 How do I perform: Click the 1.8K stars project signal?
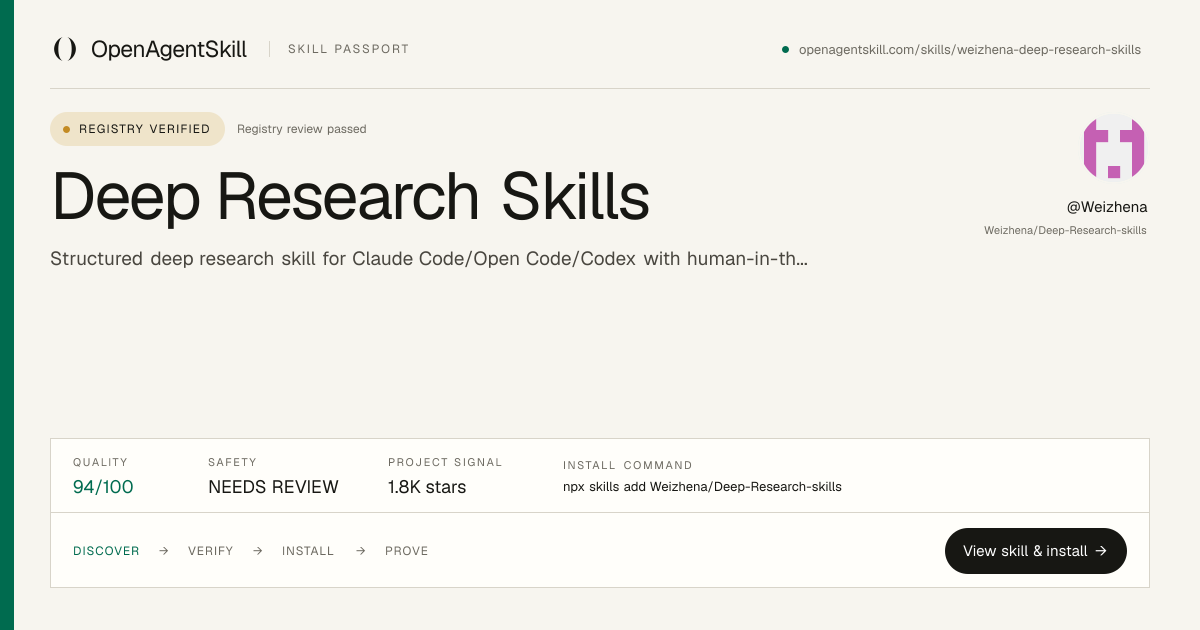(427, 487)
